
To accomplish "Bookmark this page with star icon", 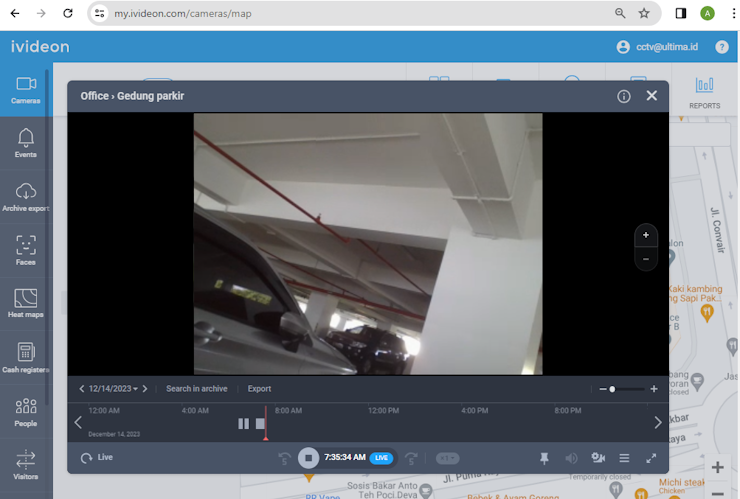I will point(644,13).
